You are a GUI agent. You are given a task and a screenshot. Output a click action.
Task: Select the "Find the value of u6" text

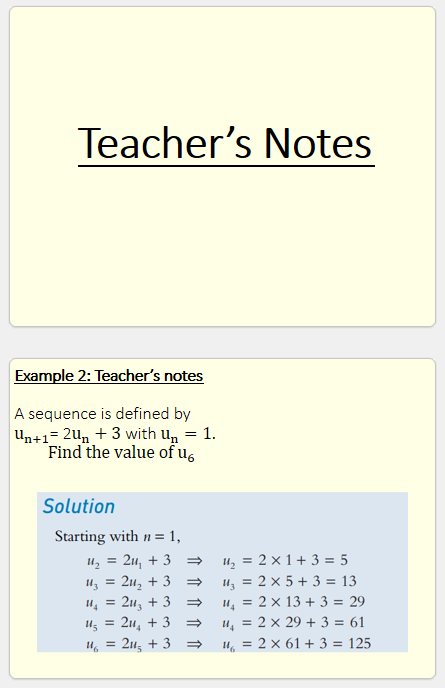(121, 453)
